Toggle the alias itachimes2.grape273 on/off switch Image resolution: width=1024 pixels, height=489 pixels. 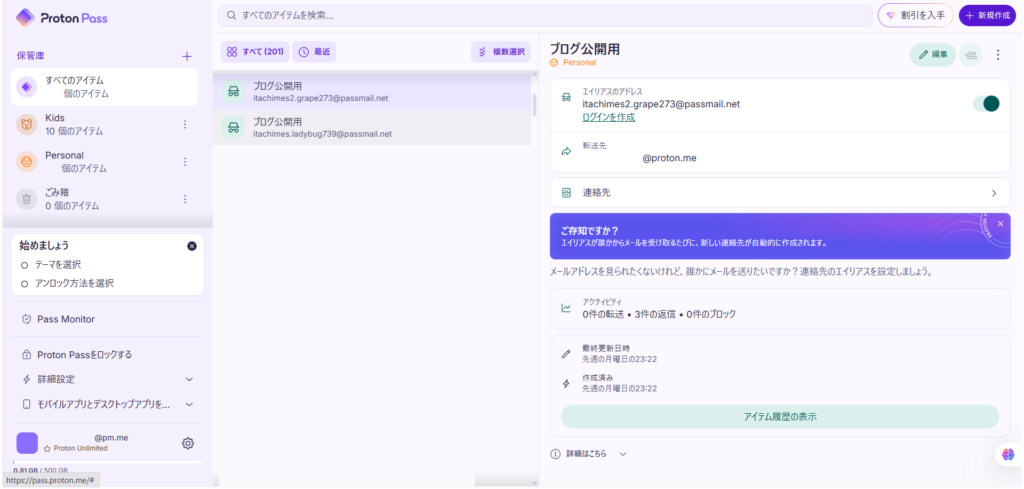coord(985,103)
